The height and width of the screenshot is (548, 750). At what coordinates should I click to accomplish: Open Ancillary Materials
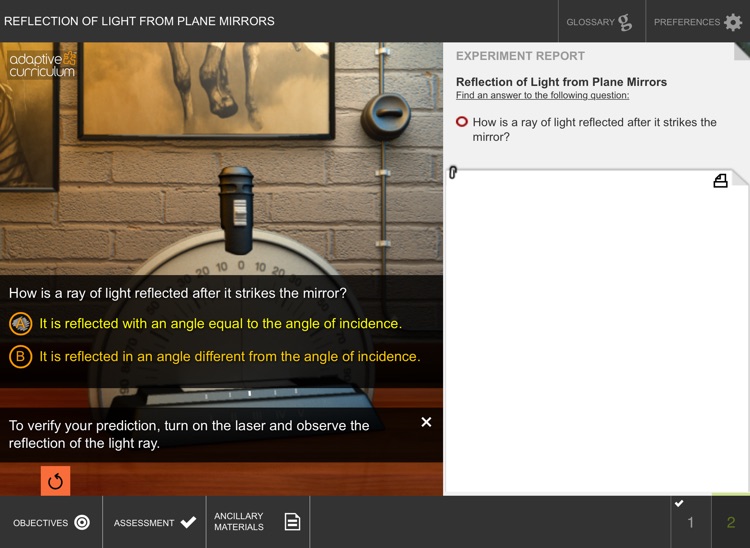pos(258,522)
